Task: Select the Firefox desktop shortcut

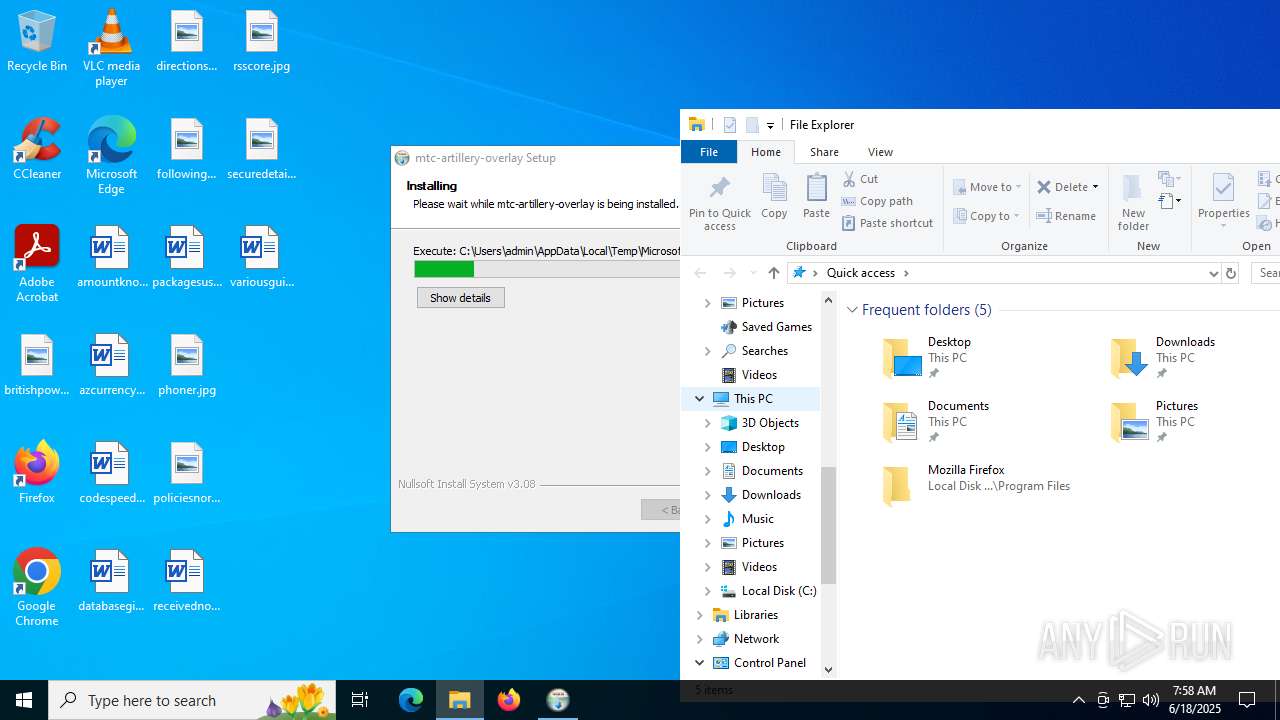Action: pyautogui.click(x=37, y=473)
